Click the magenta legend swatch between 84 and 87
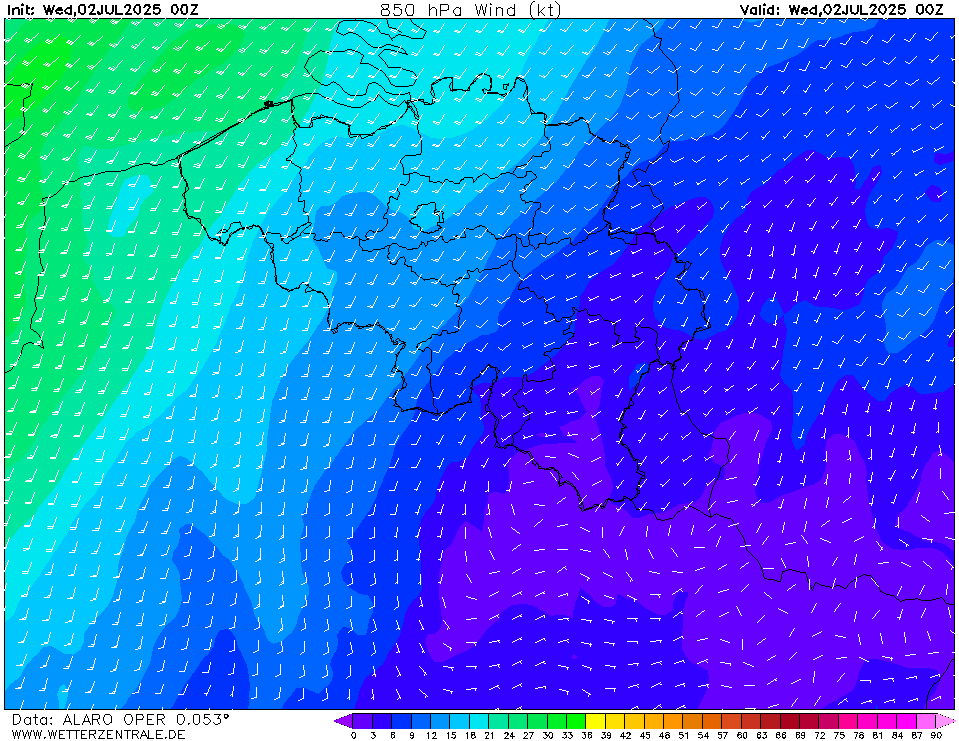The width and height of the screenshot is (959, 741). [908, 721]
